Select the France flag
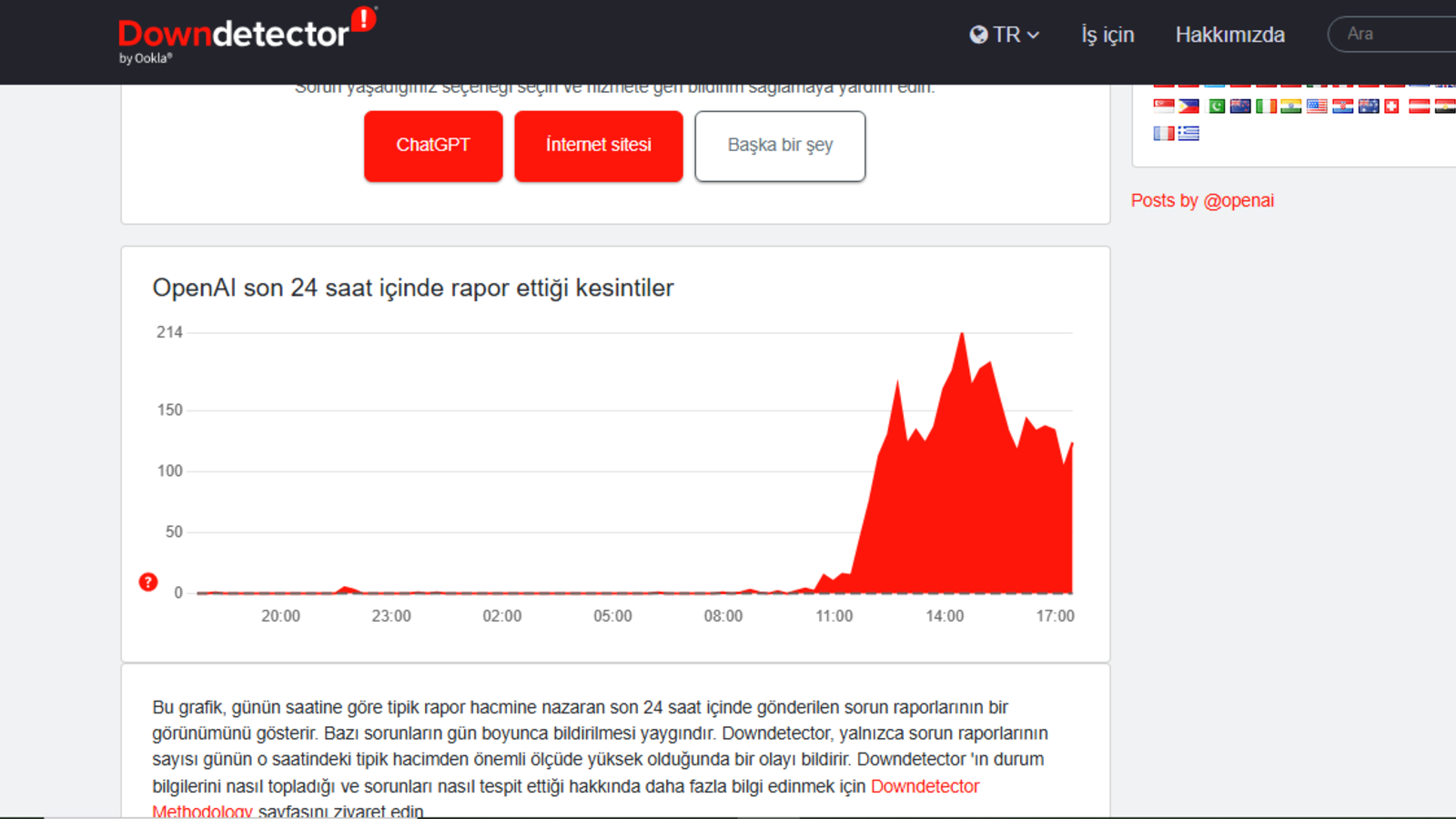 coord(1164,134)
